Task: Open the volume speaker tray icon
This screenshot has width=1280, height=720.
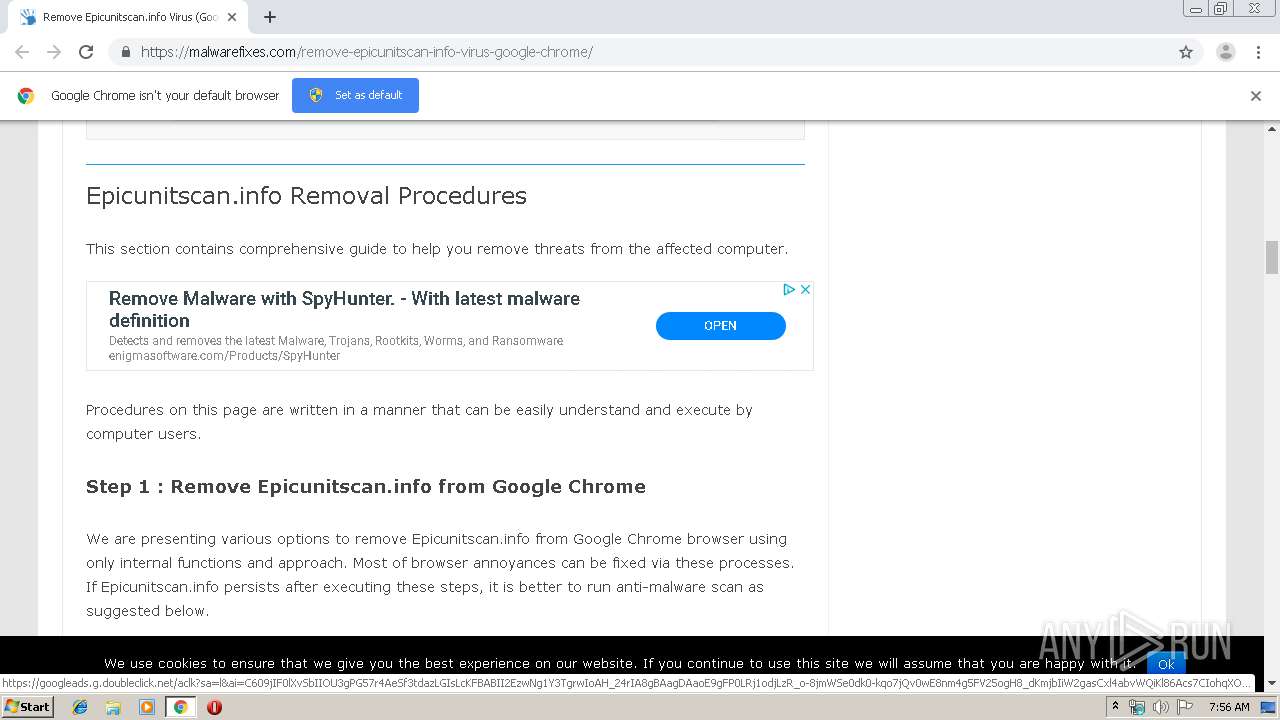Action: point(1160,707)
